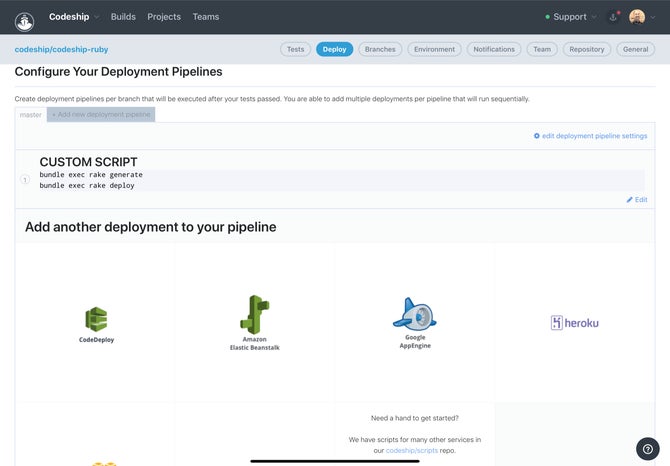The image size is (670, 466).
Task: Open codeship/codeship-ruby project link
Action: [61, 50]
